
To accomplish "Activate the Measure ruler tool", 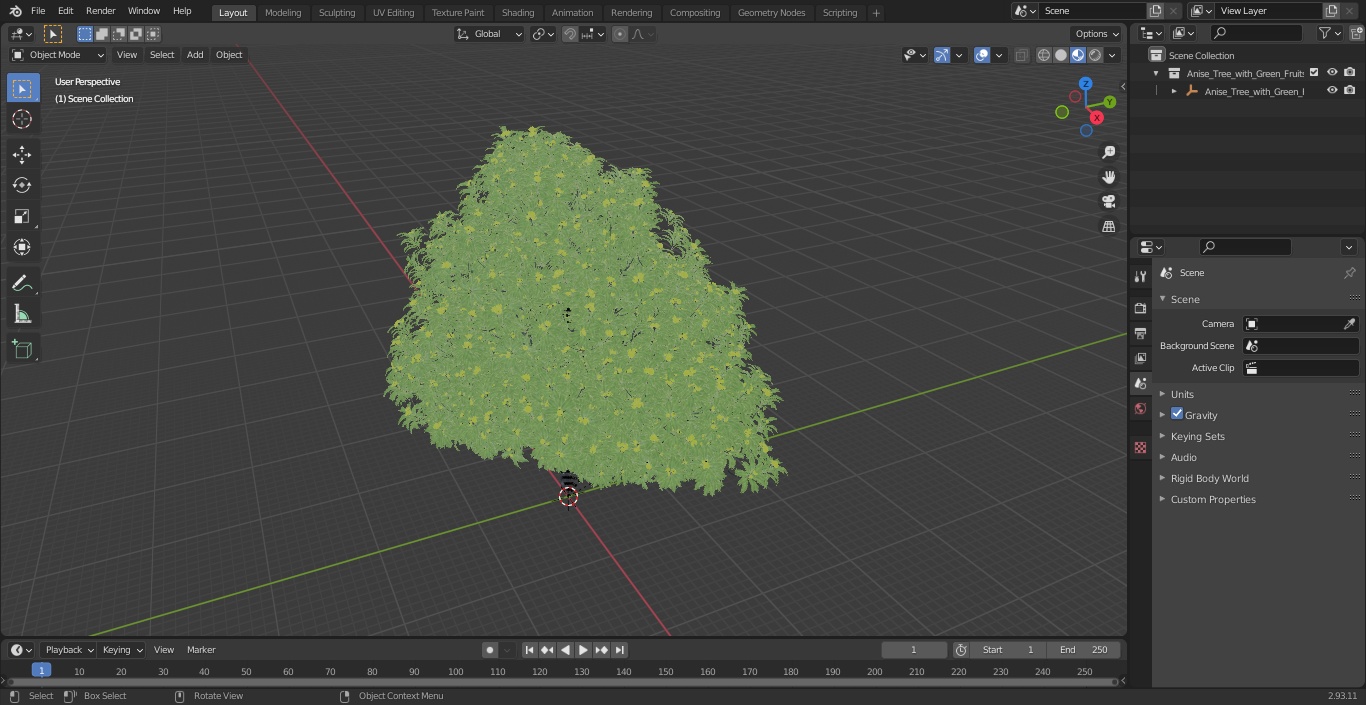I will [x=22, y=315].
